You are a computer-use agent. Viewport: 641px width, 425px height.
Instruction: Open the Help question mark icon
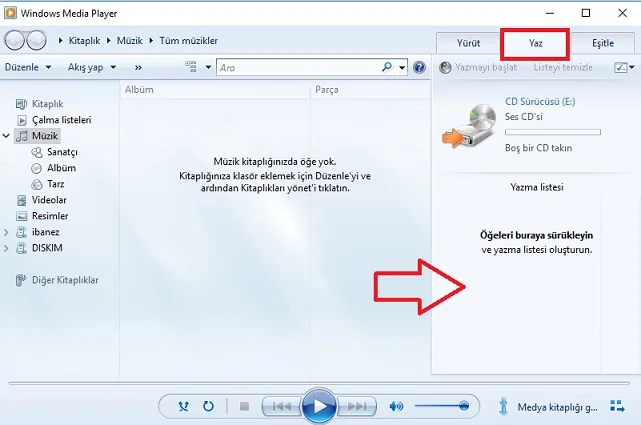[419, 67]
